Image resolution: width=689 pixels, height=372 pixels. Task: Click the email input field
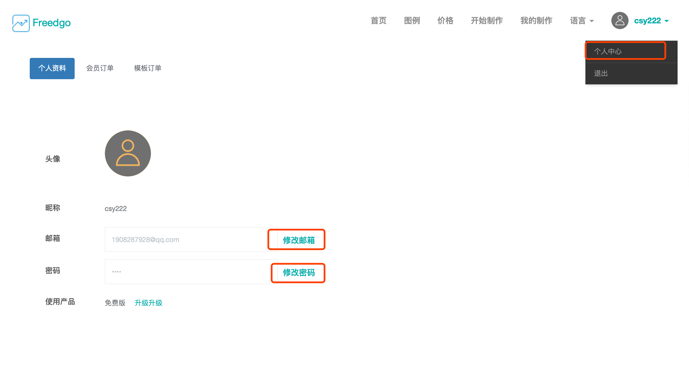pos(191,240)
